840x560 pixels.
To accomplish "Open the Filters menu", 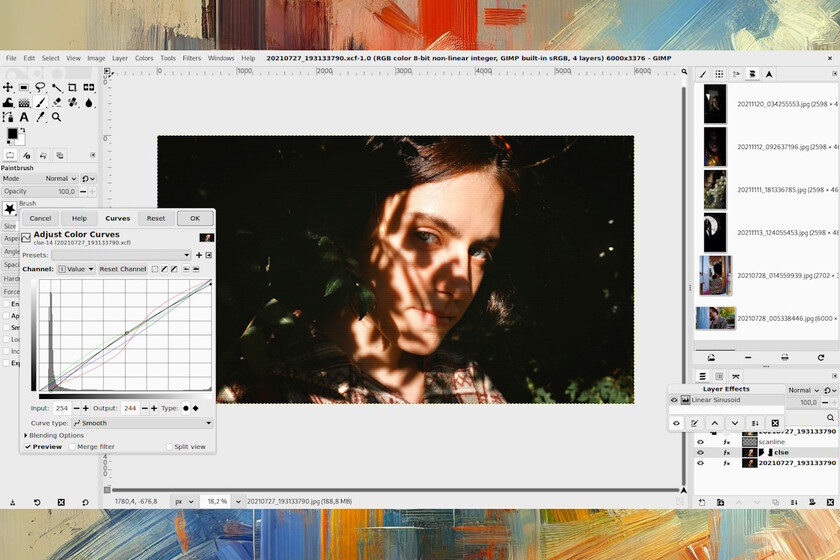I will tap(191, 58).
